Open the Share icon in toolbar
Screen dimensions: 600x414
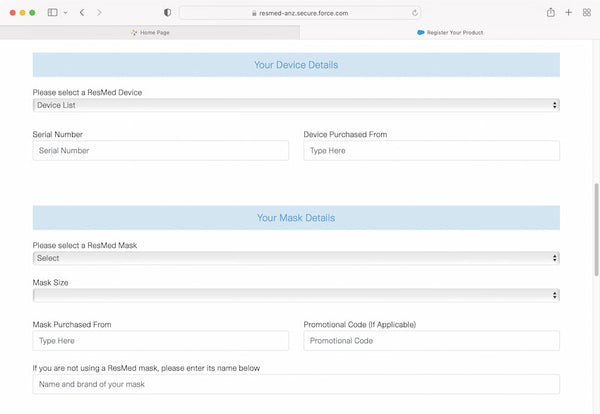tap(551, 12)
